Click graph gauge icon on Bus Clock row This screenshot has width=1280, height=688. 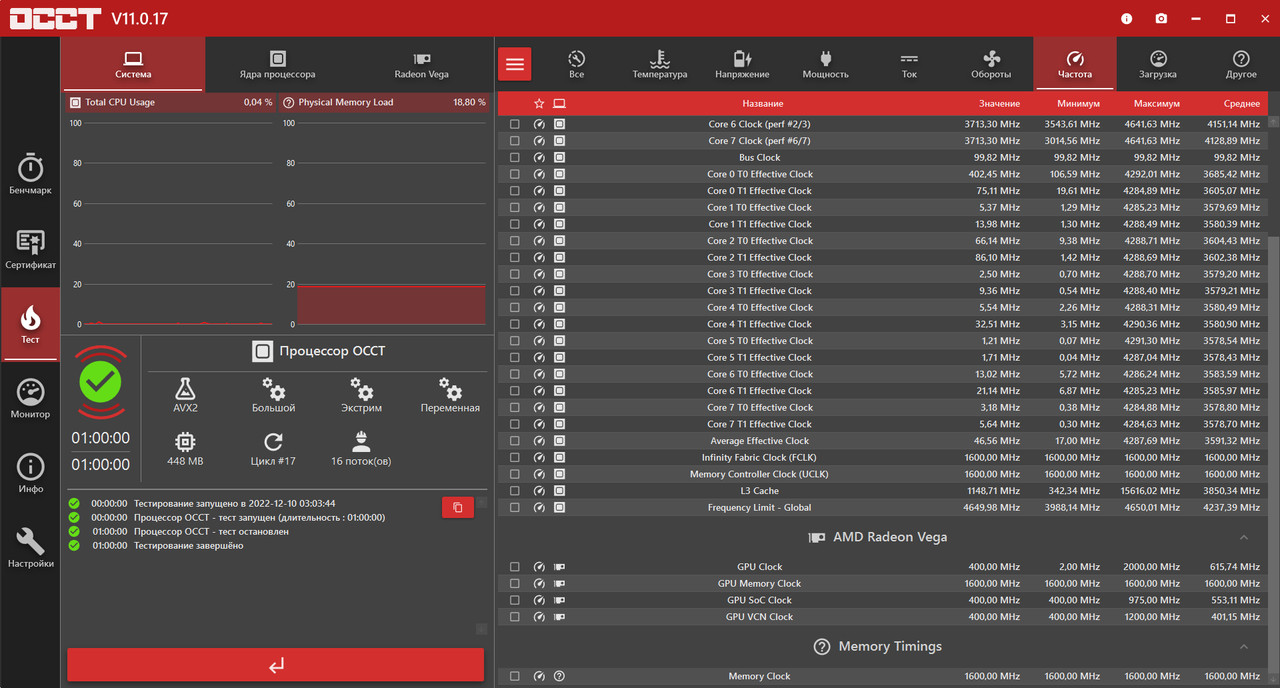tap(540, 157)
